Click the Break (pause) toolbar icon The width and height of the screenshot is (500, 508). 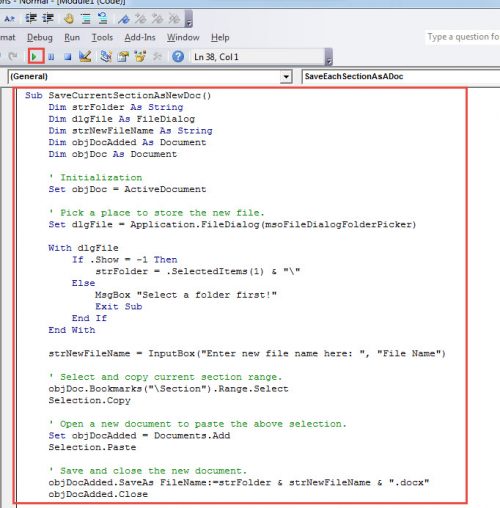(x=51, y=57)
